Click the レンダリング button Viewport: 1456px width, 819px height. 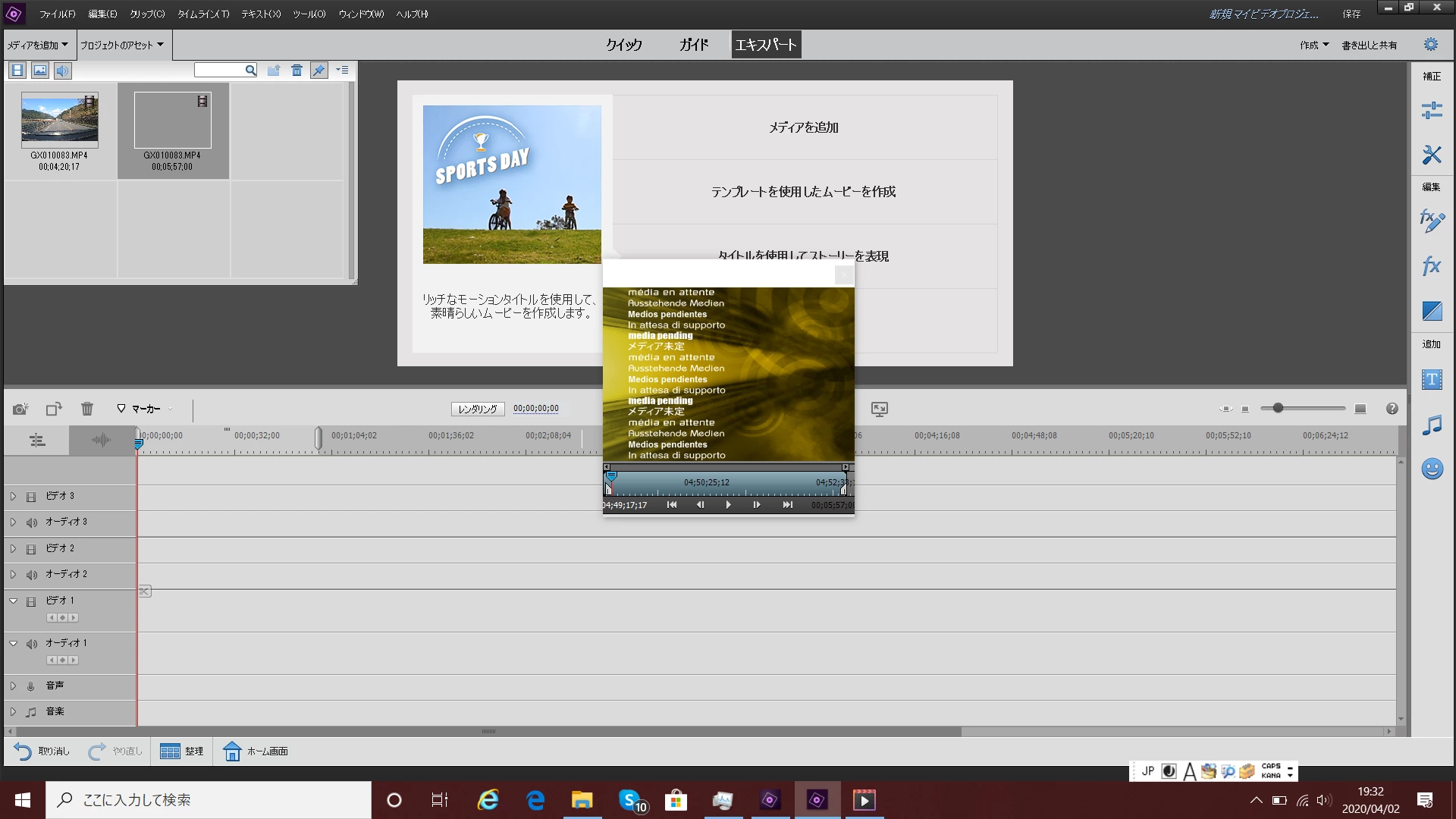[478, 409]
